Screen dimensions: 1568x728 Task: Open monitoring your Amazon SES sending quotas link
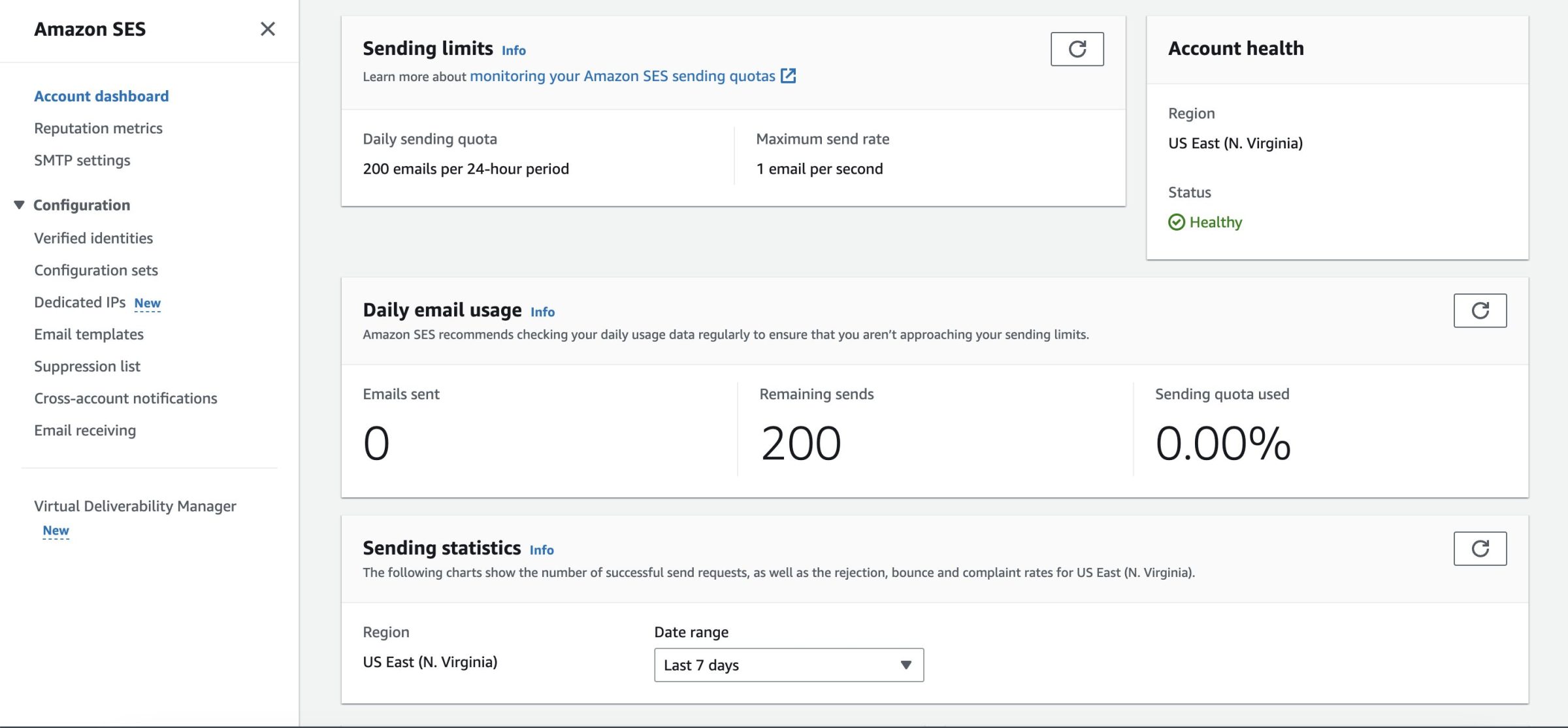622,76
